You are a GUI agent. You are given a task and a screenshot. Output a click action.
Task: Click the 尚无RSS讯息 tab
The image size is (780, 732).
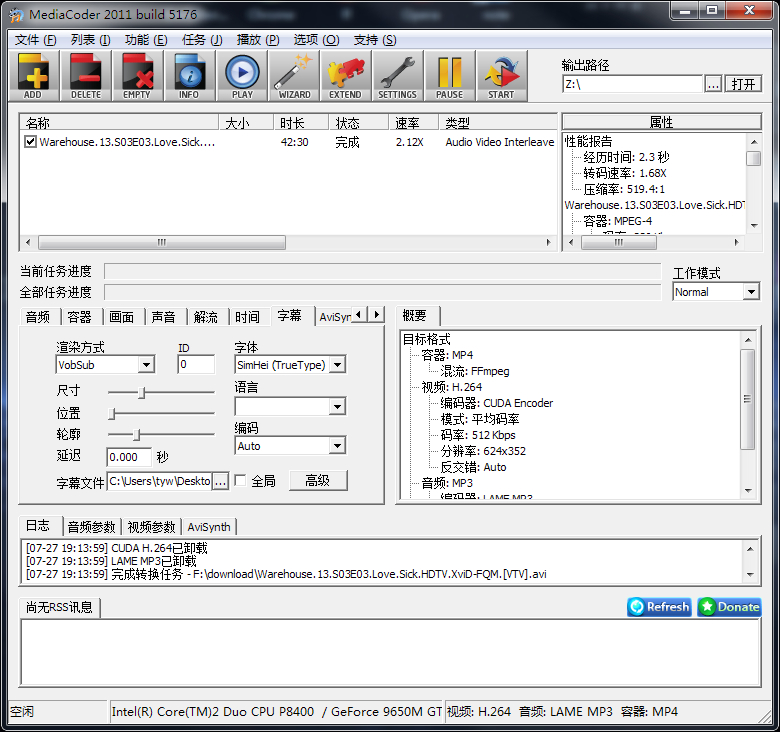click(x=59, y=607)
